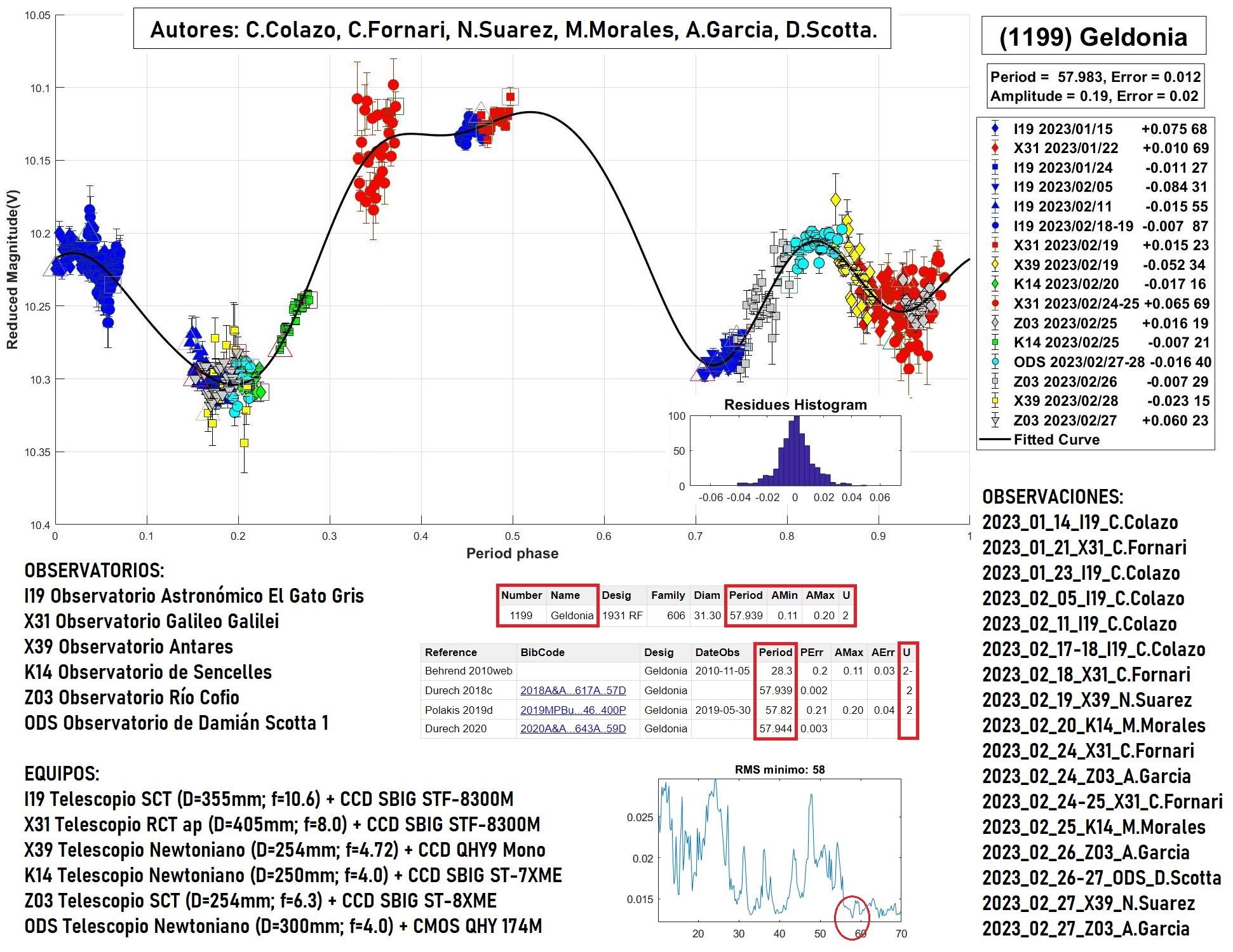Image resolution: width=1233 pixels, height=952 pixels.
Task: Click the blue square marker for I19 2023/01/24
Action: click(995, 168)
